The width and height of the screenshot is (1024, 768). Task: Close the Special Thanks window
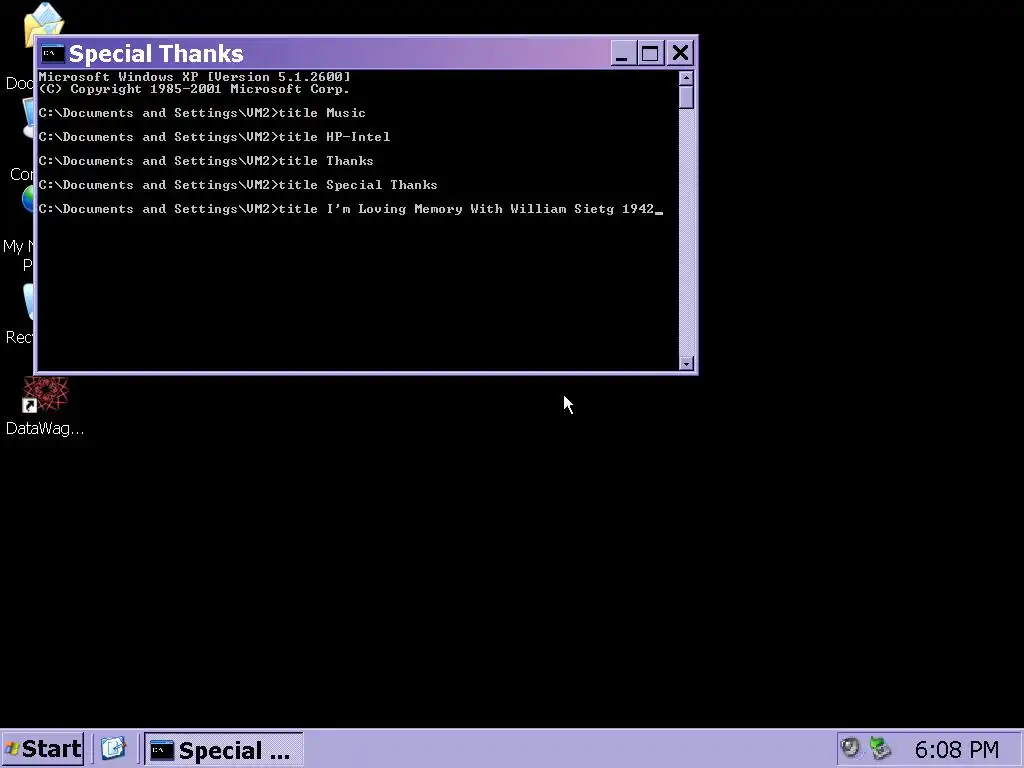coord(680,54)
